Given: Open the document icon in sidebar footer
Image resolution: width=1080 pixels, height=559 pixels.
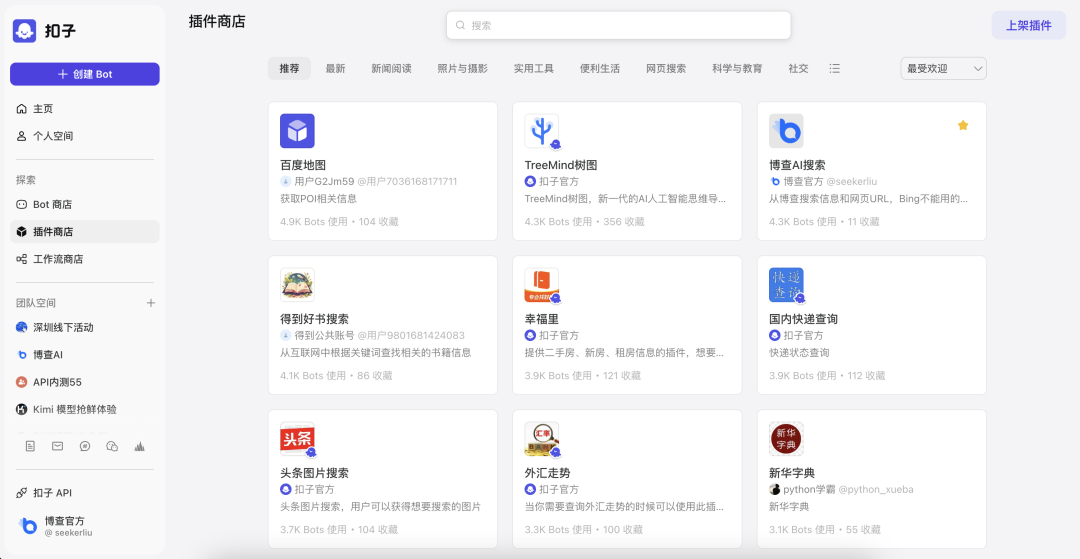Looking at the screenshot, I should point(30,446).
